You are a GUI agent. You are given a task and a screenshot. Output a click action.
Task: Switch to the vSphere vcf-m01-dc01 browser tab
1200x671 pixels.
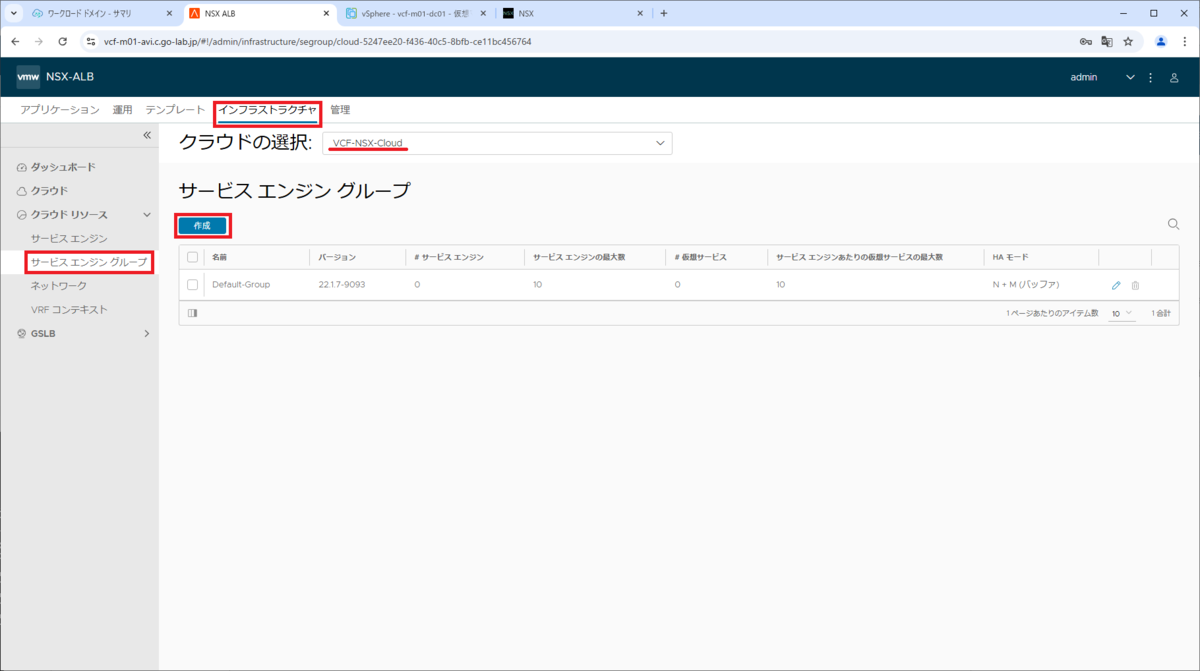(x=417, y=13)
